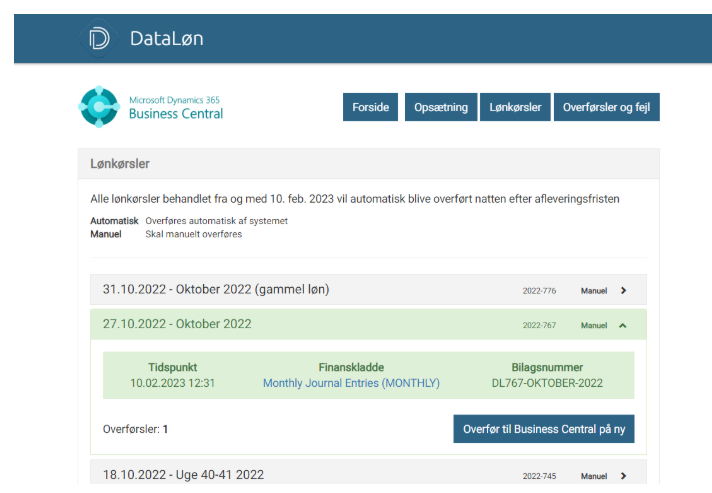The height and width of the screenshot is (493, 712).
Task: Click the 31.10.2022 Oktober (gammel løn) header
Action: (216, 290)
